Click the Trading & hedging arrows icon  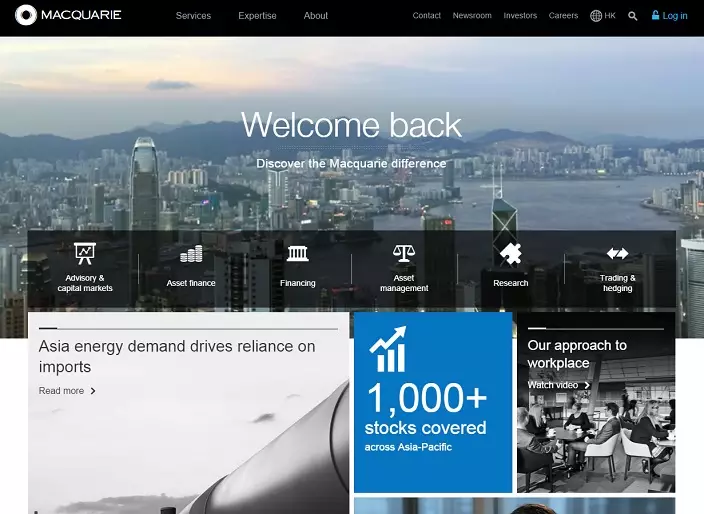617,253
